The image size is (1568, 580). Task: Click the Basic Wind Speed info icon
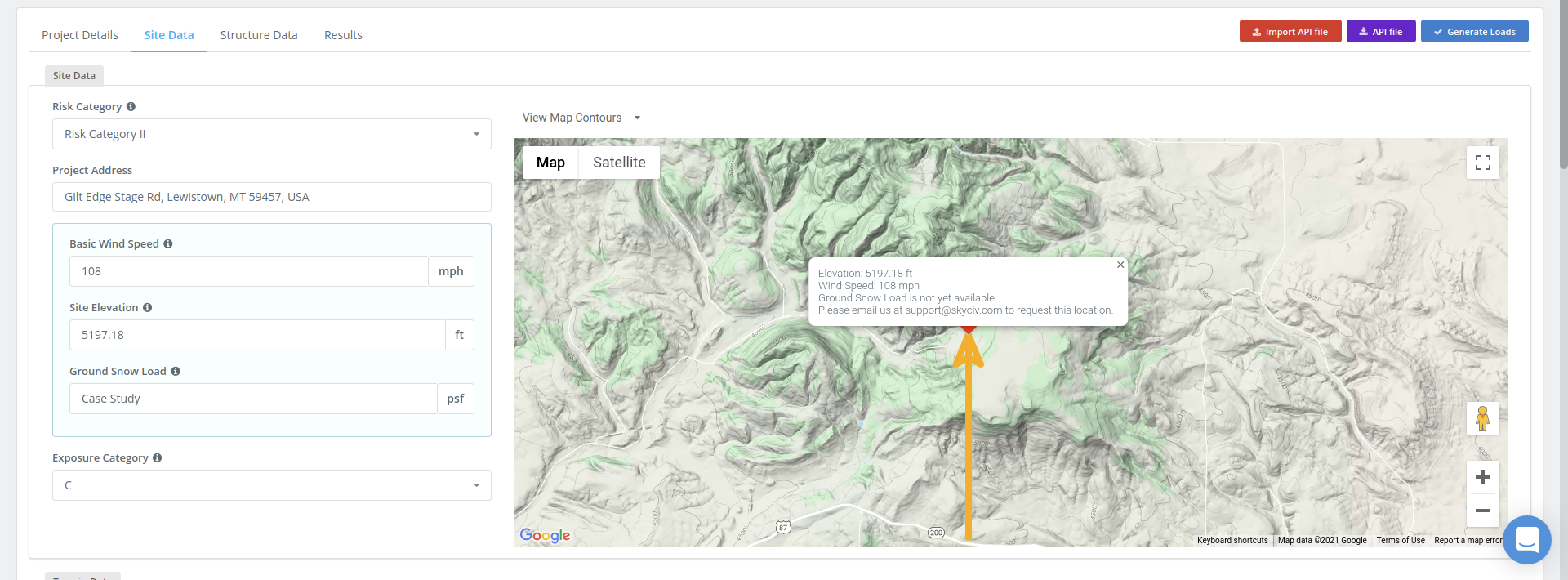[168, 244]
